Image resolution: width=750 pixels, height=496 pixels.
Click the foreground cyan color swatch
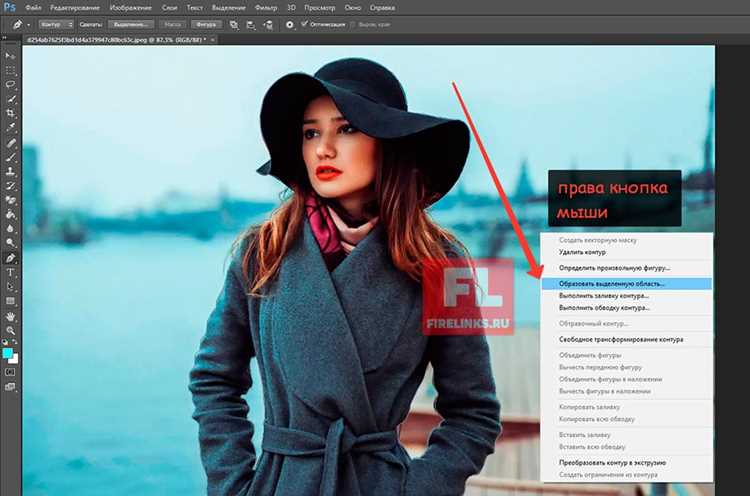(x=7, y=353)
